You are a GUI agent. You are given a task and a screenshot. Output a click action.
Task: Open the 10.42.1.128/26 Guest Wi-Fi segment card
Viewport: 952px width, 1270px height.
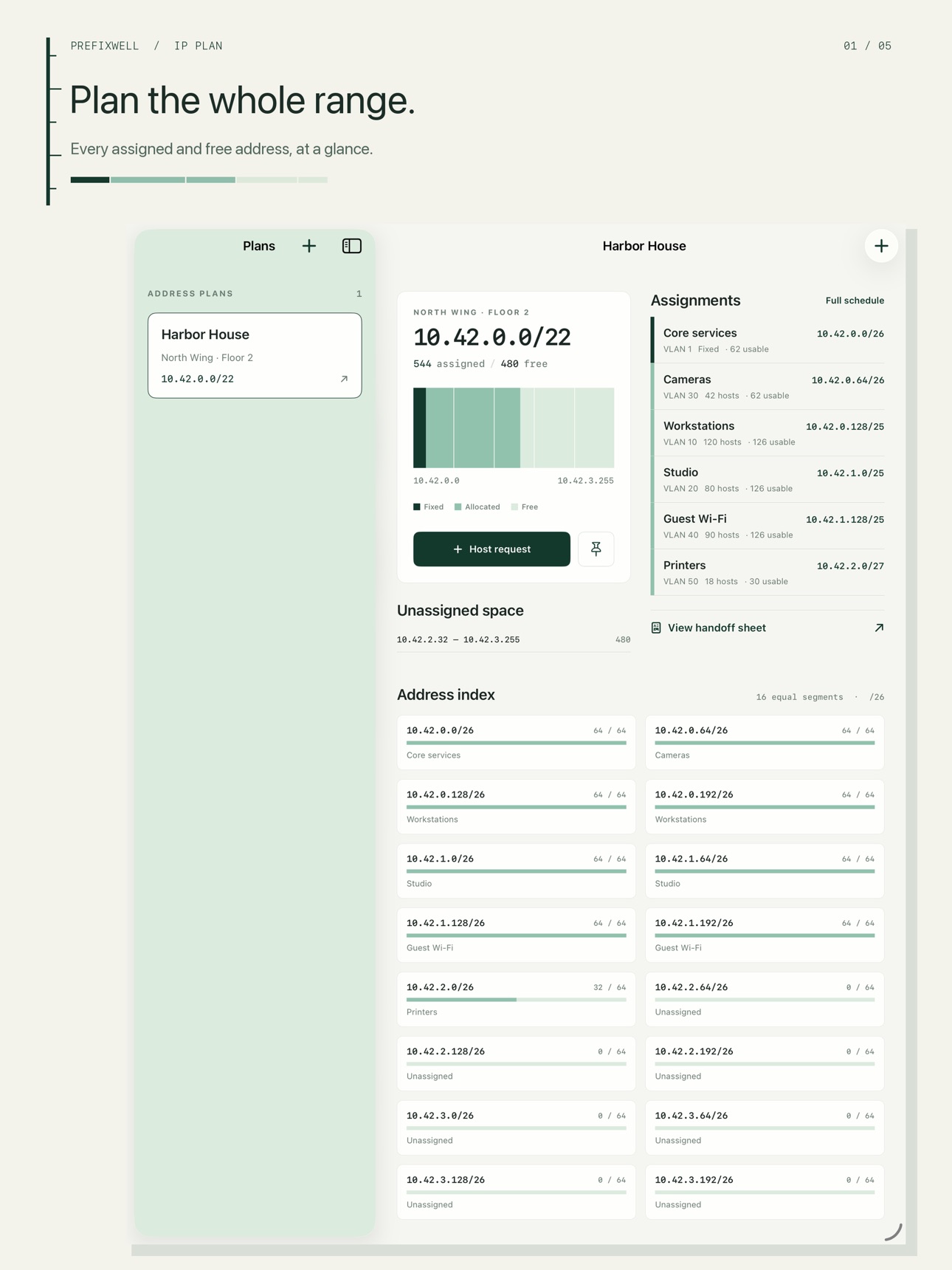point(516,935)
